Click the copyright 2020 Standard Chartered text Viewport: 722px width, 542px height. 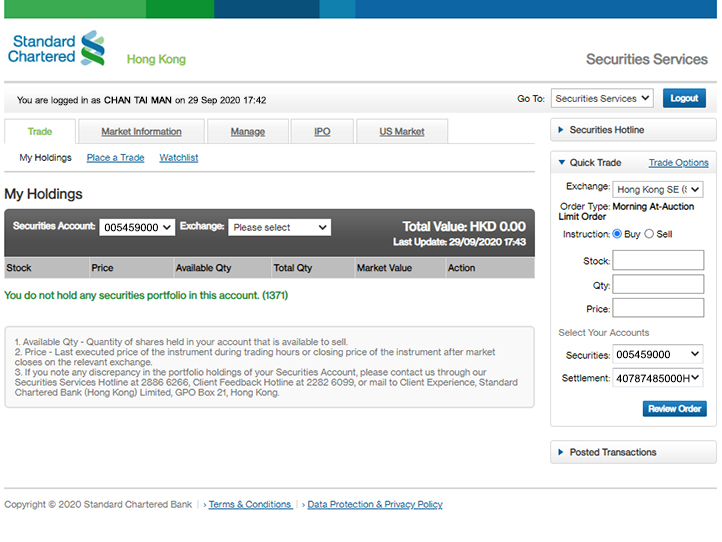point(98,504)
